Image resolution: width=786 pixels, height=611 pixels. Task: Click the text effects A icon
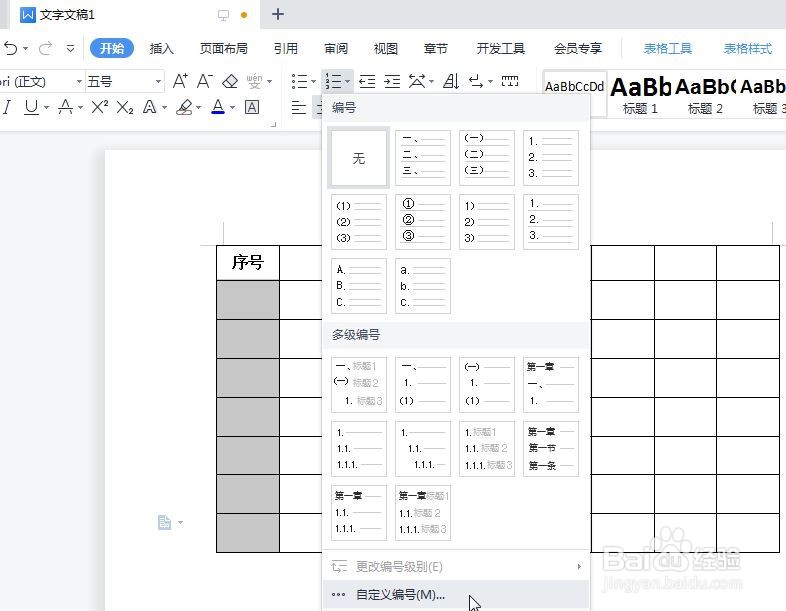[x=149, y=107]
